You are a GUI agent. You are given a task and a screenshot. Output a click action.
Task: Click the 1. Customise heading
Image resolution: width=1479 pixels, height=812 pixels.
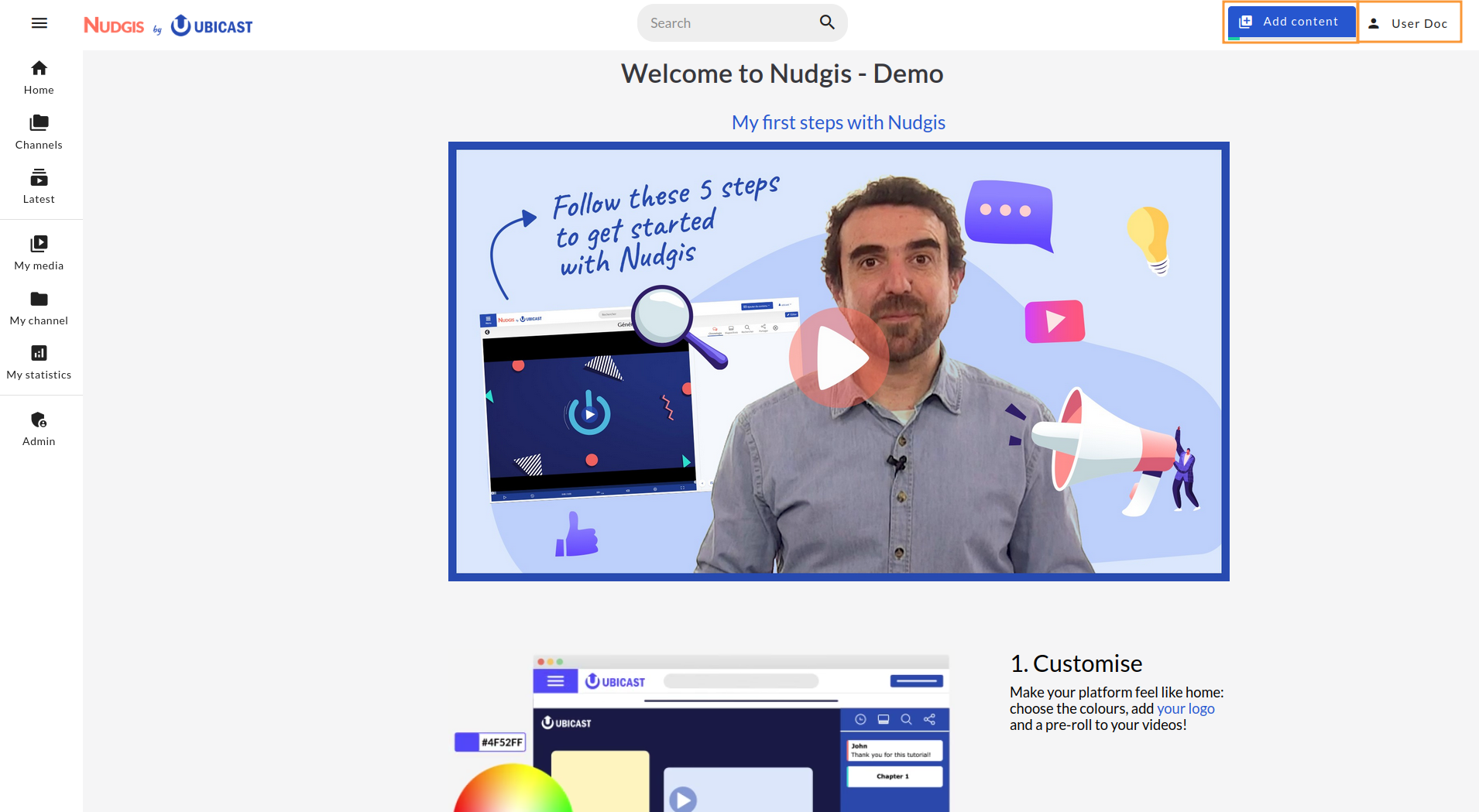(1076, 663)
